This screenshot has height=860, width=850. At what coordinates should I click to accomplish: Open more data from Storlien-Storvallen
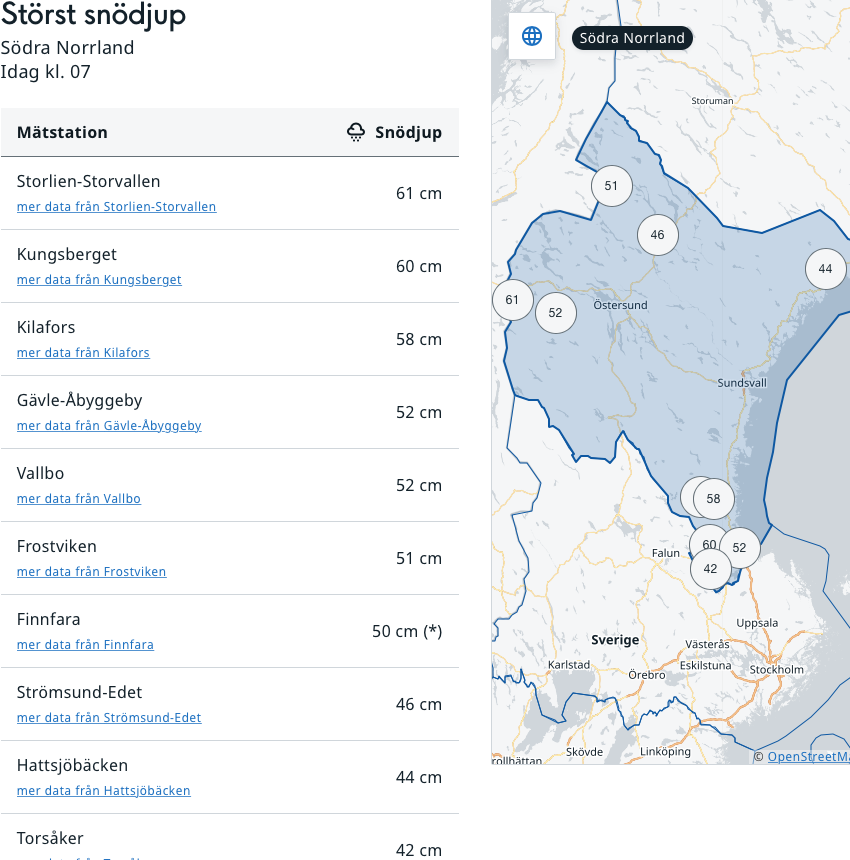(116, 207)
